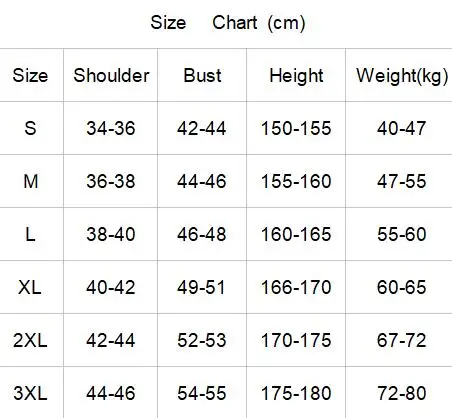This screenshot has height=418, width=452.
Task: Select height value 175-180
Action: (296, 393)
